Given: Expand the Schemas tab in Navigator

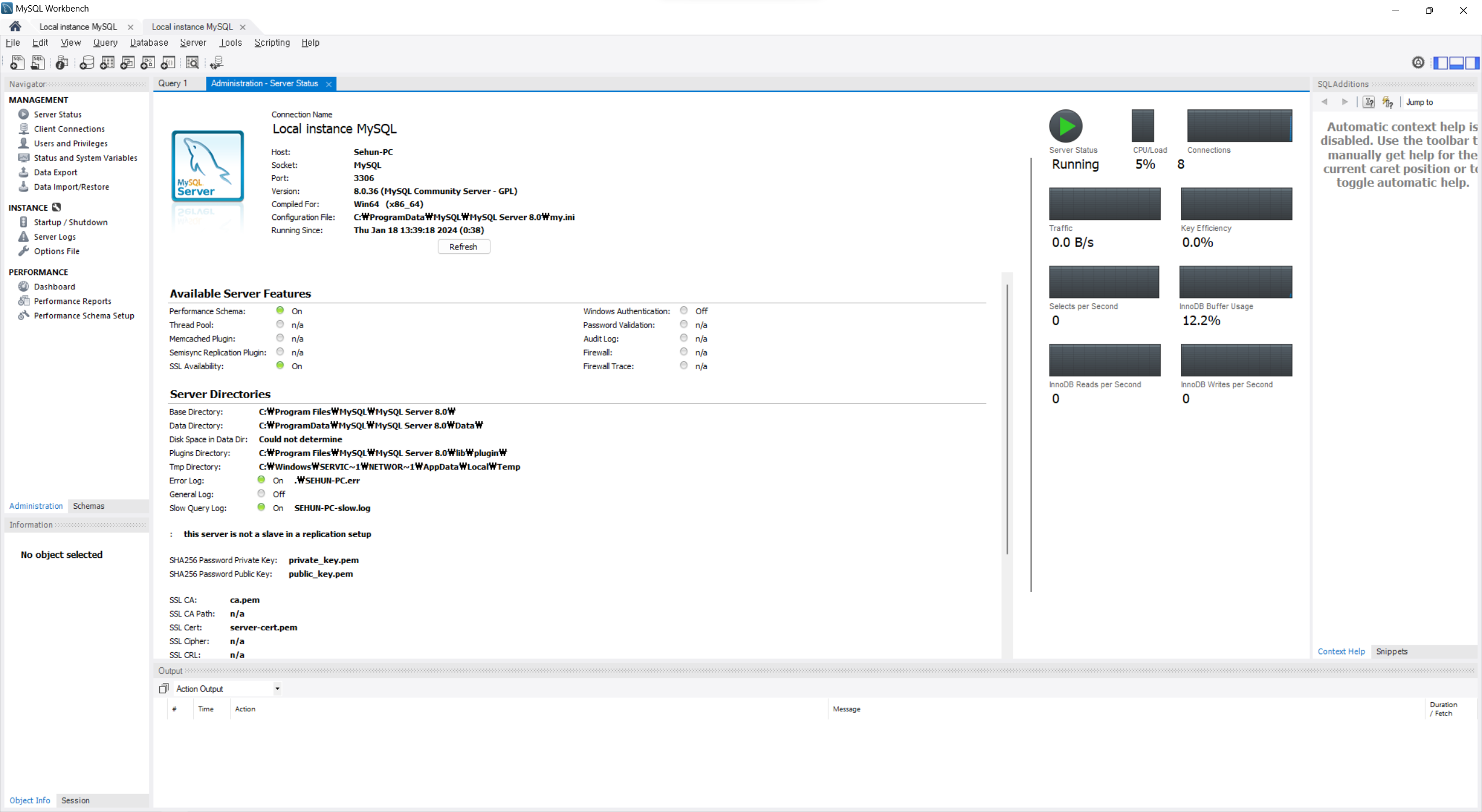Looking at the screenshot, I should (89, 505).
